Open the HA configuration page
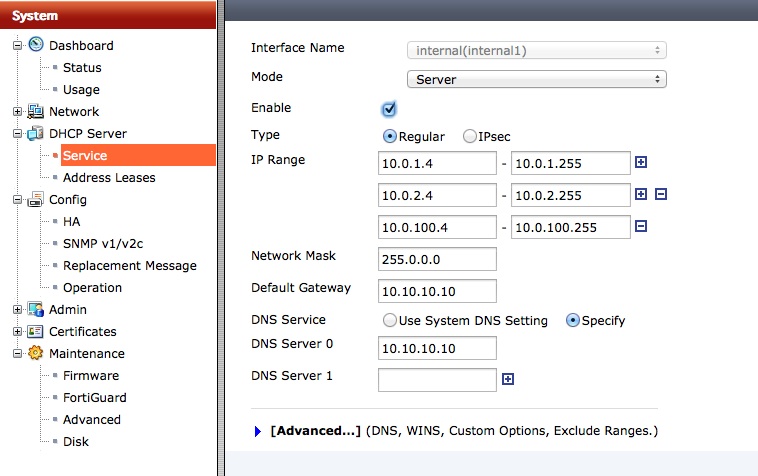758x476 pixels. pos(72,222)
